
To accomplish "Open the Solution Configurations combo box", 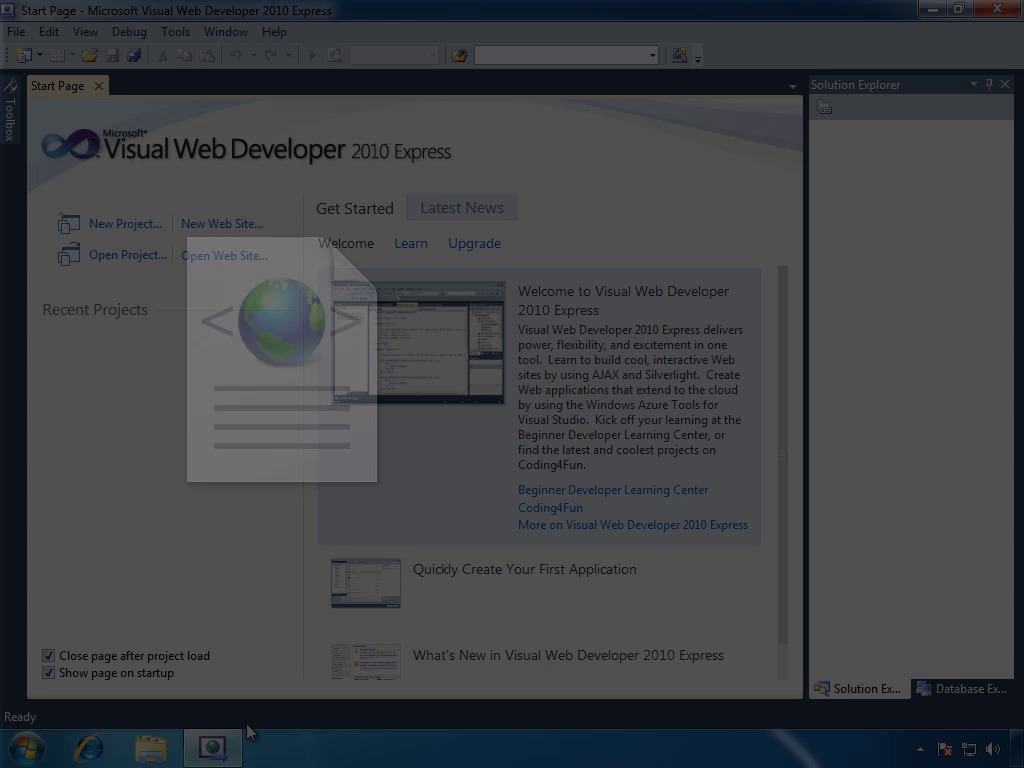I will (394, 56).
